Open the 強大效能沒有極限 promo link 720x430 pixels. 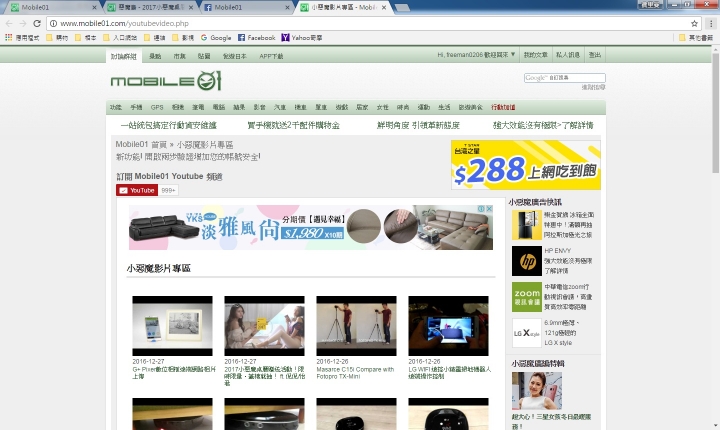543,125
